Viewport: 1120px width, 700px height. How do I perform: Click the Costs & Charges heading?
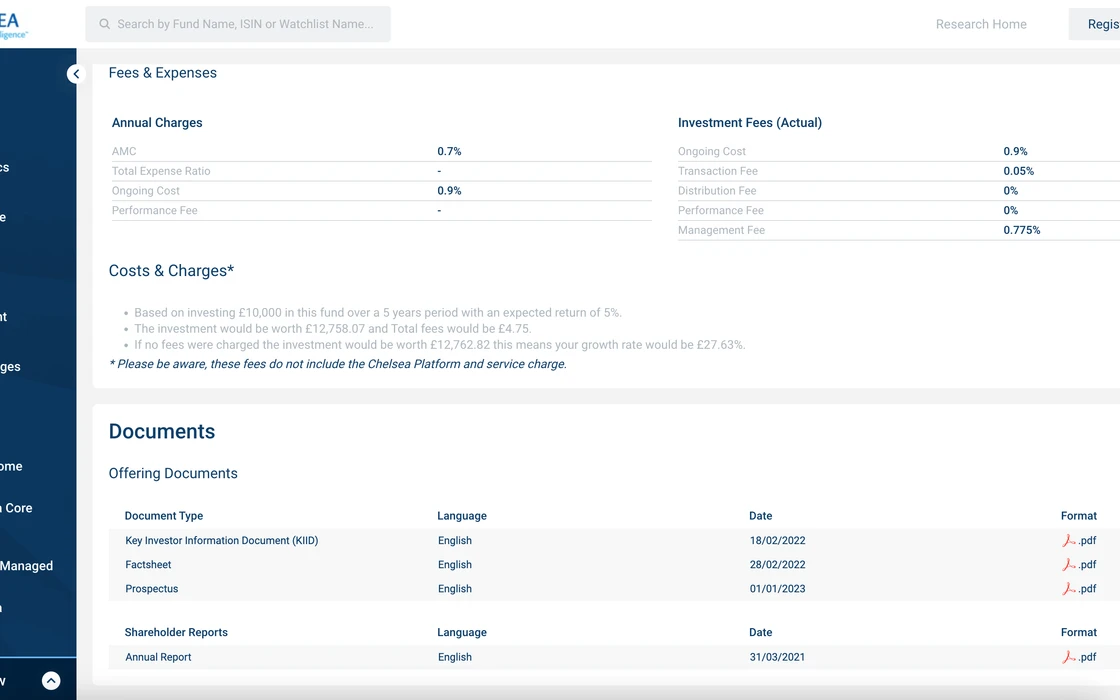171,271
